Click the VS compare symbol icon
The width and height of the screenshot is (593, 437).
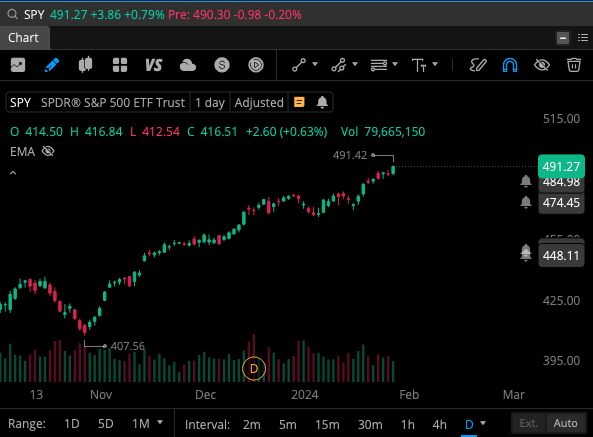[154, 65]
